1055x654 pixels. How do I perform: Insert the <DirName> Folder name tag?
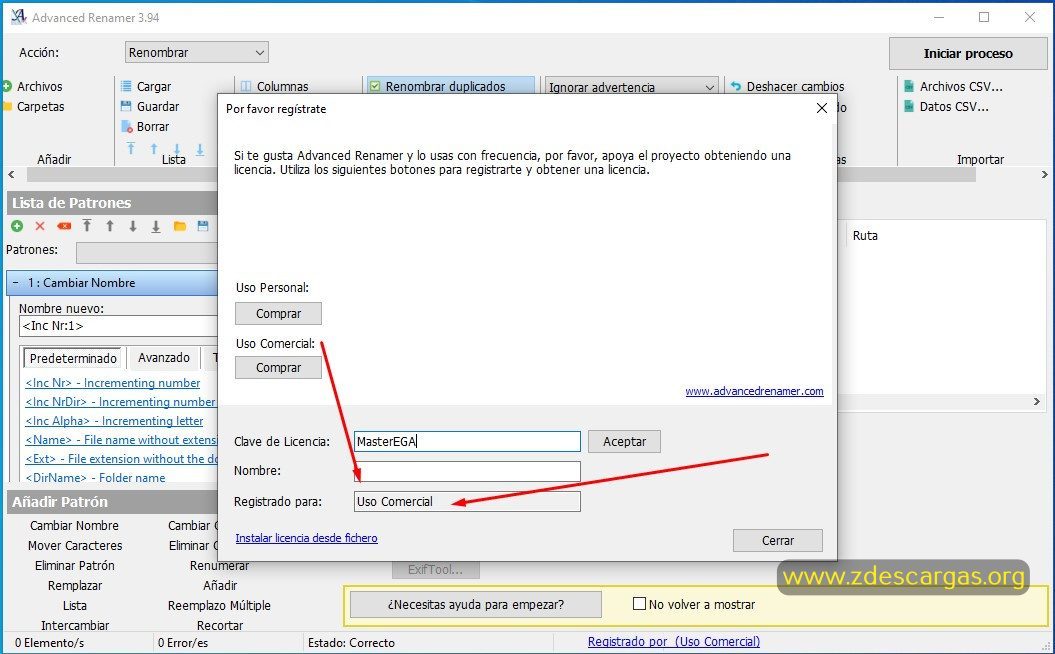(96, 477)
